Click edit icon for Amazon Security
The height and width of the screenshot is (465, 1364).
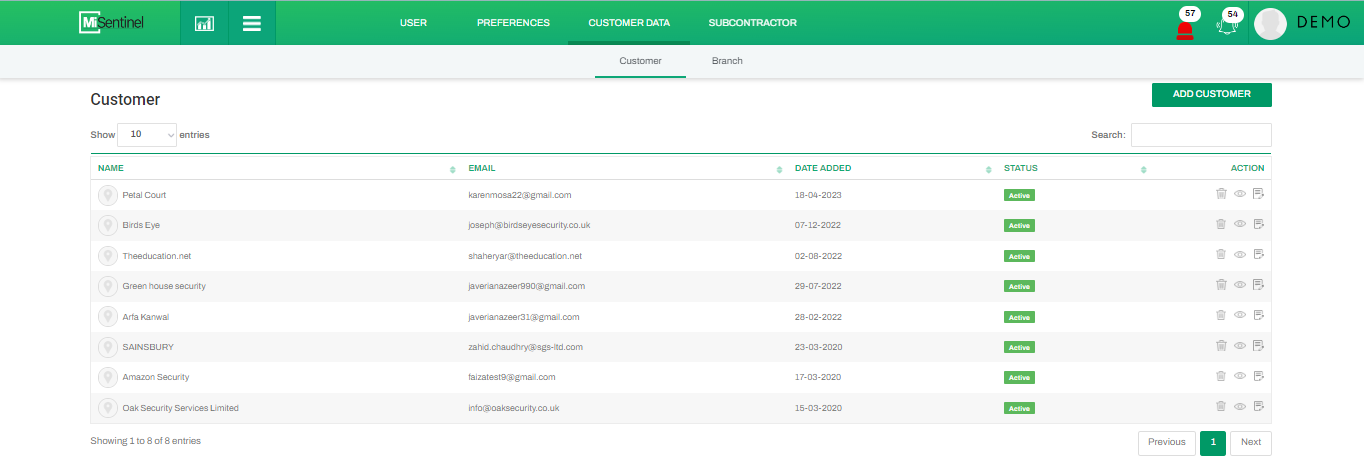click(x=1259, y=376)
